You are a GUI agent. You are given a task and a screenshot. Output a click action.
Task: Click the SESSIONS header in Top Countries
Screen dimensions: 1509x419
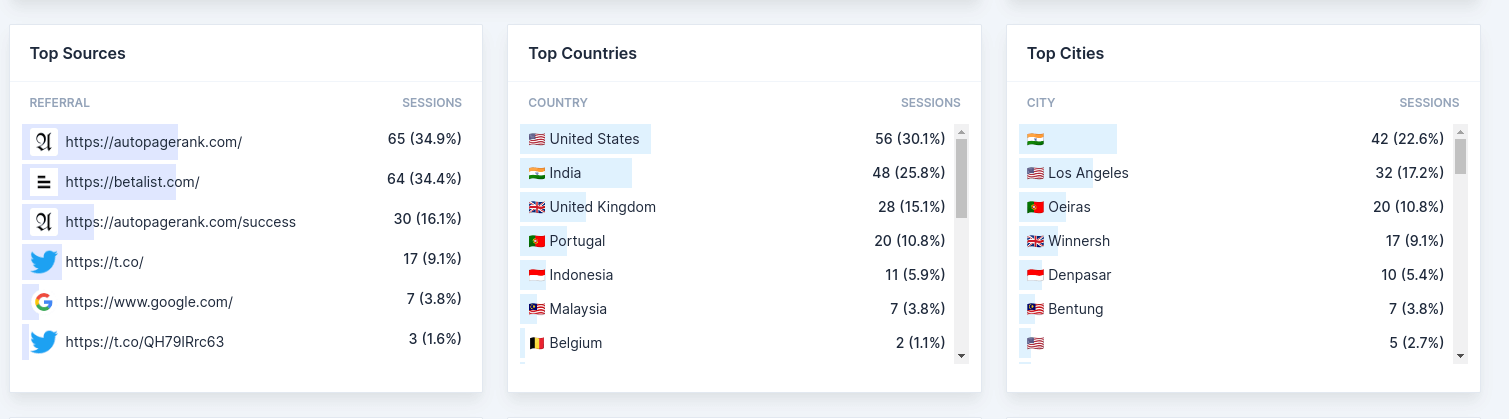click(x=931, y=103)
